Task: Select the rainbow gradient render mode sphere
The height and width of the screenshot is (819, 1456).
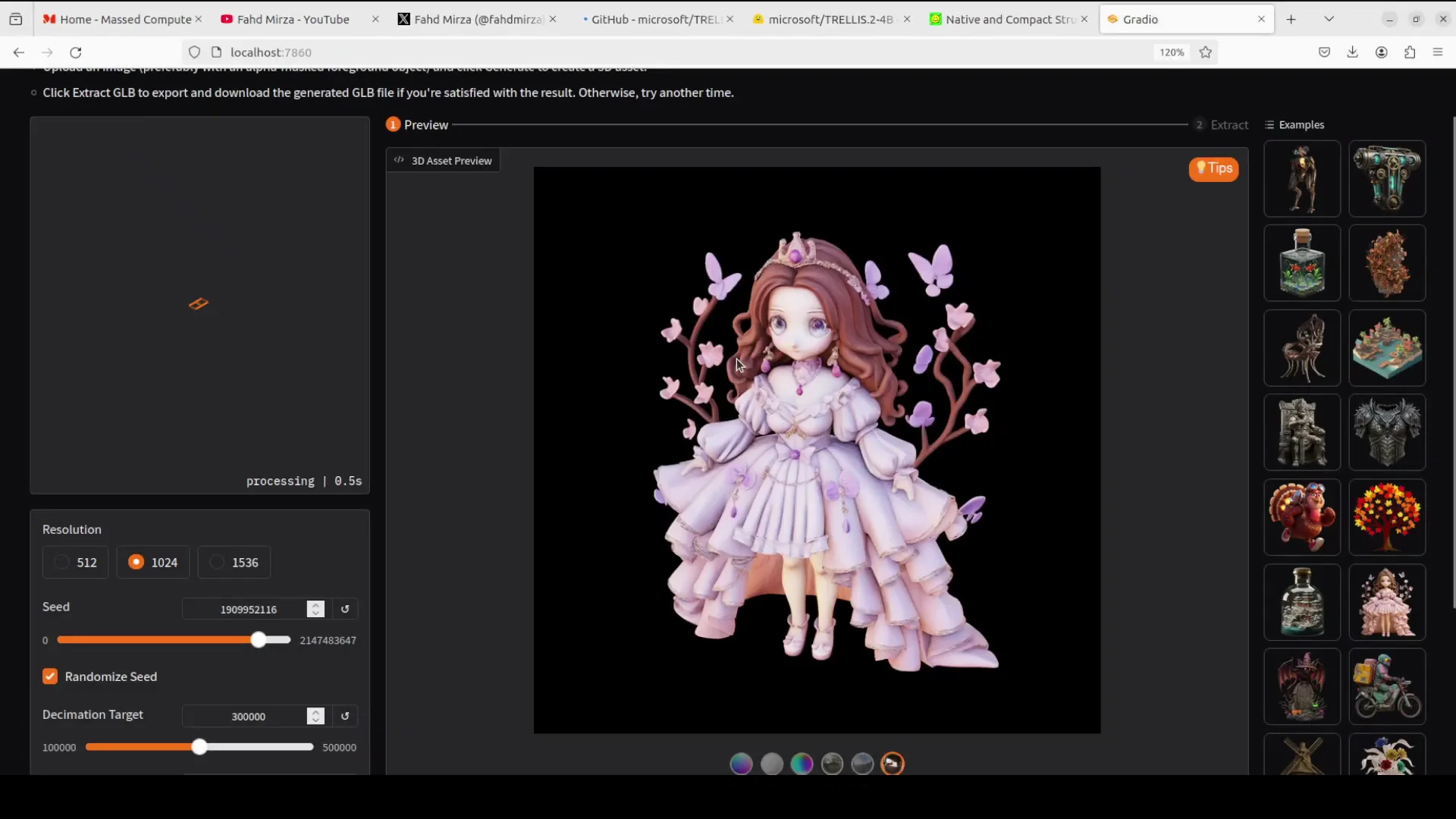Action: pos(802,764)
